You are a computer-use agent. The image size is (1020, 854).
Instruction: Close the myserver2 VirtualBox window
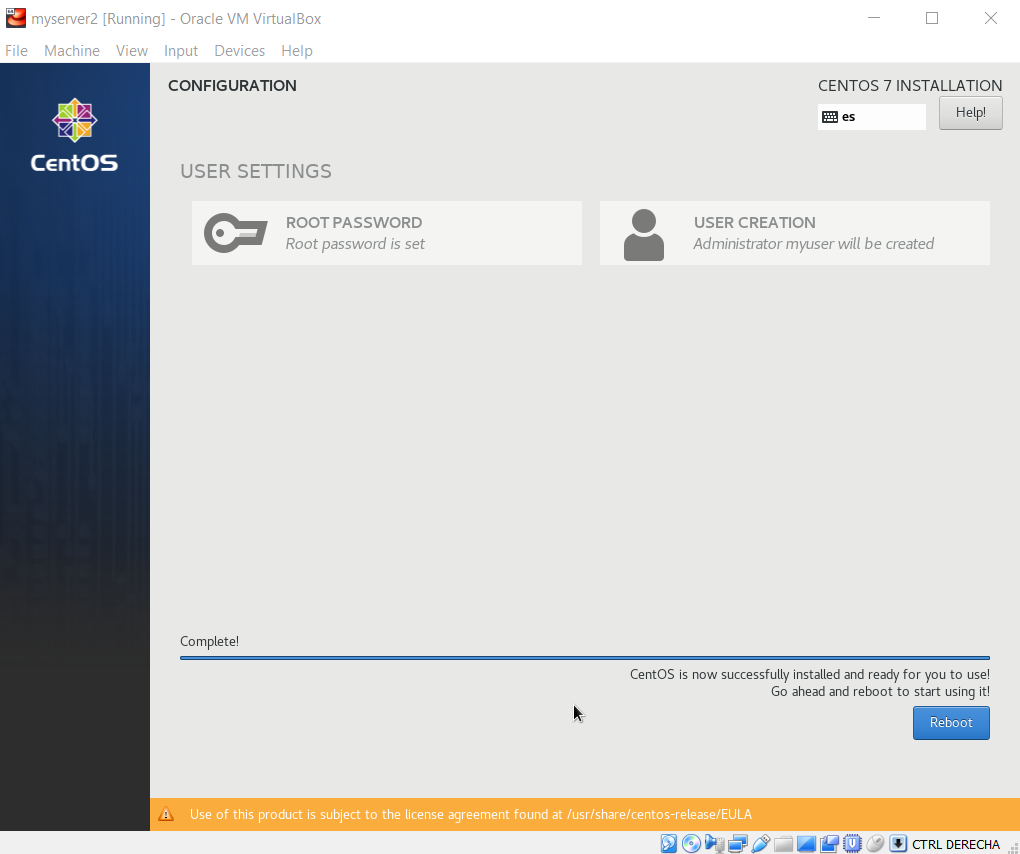pos(990,18)
